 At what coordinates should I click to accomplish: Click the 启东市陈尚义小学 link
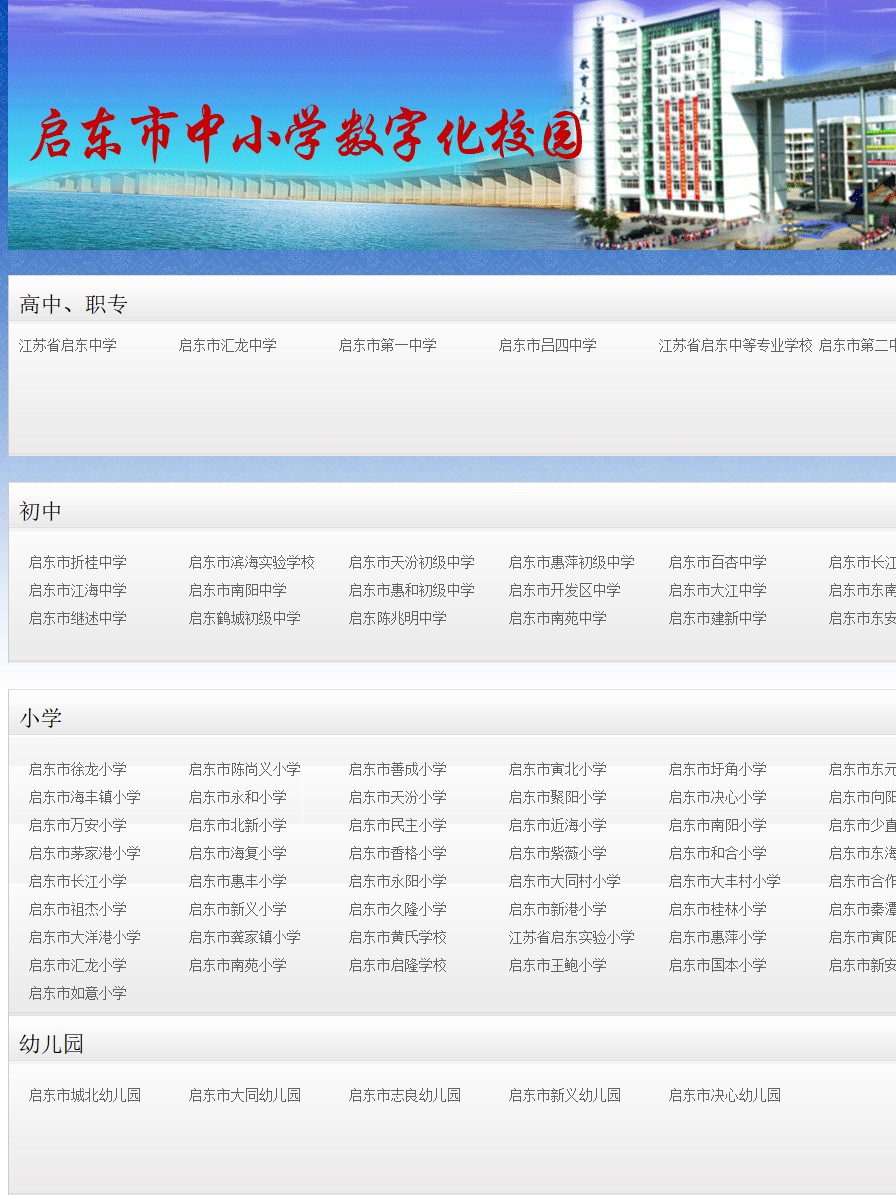(245, 769)
